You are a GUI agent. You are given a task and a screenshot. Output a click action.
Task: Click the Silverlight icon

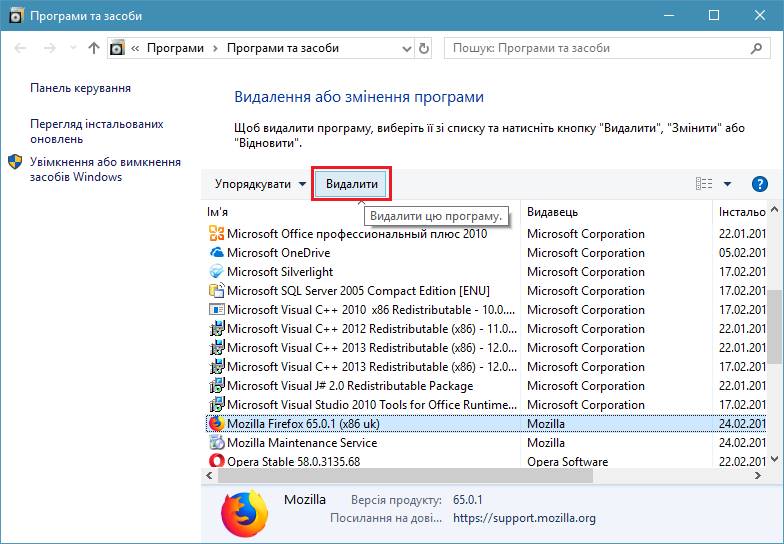point(216,272)
